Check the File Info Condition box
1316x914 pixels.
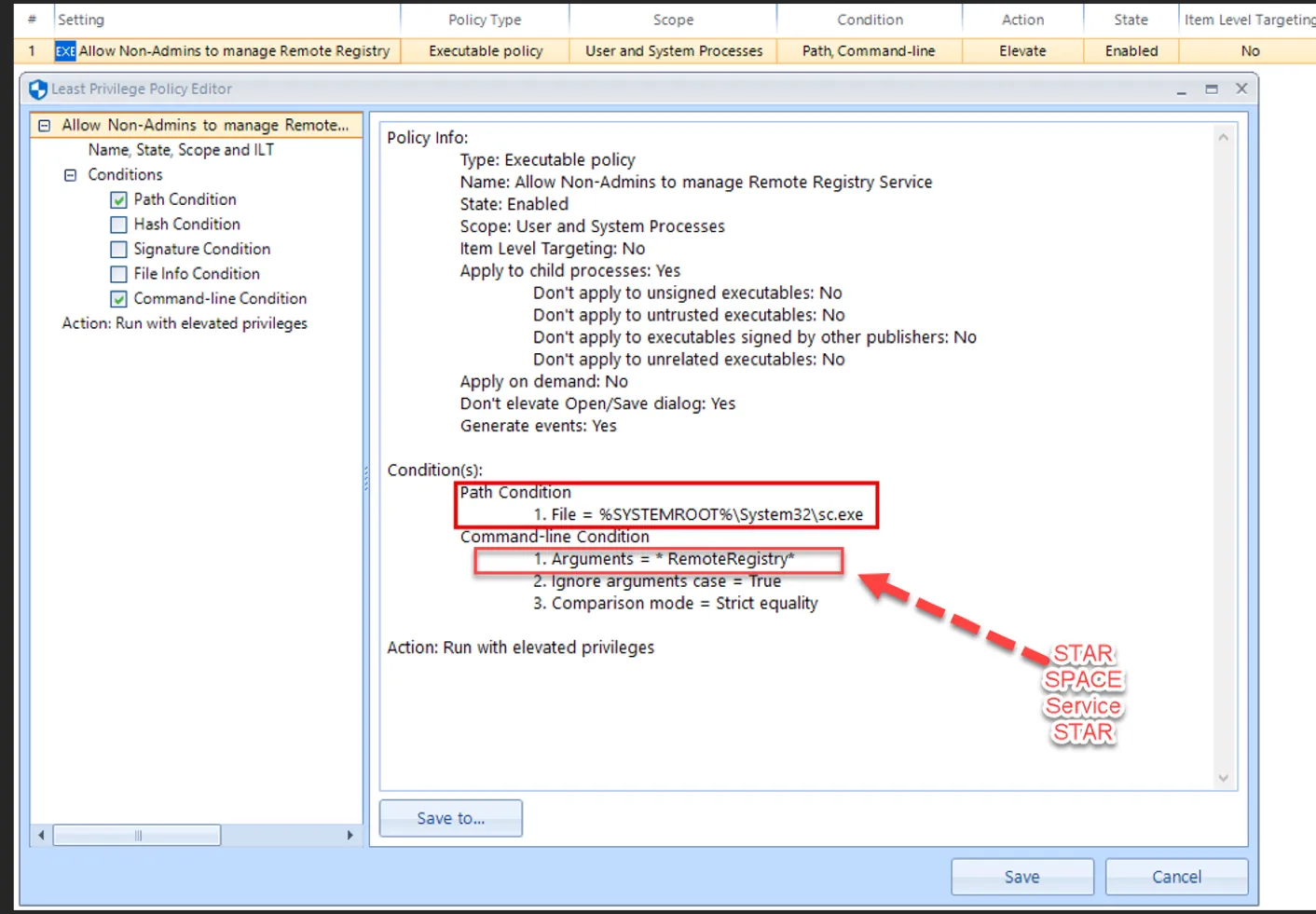tap(119, 274)
